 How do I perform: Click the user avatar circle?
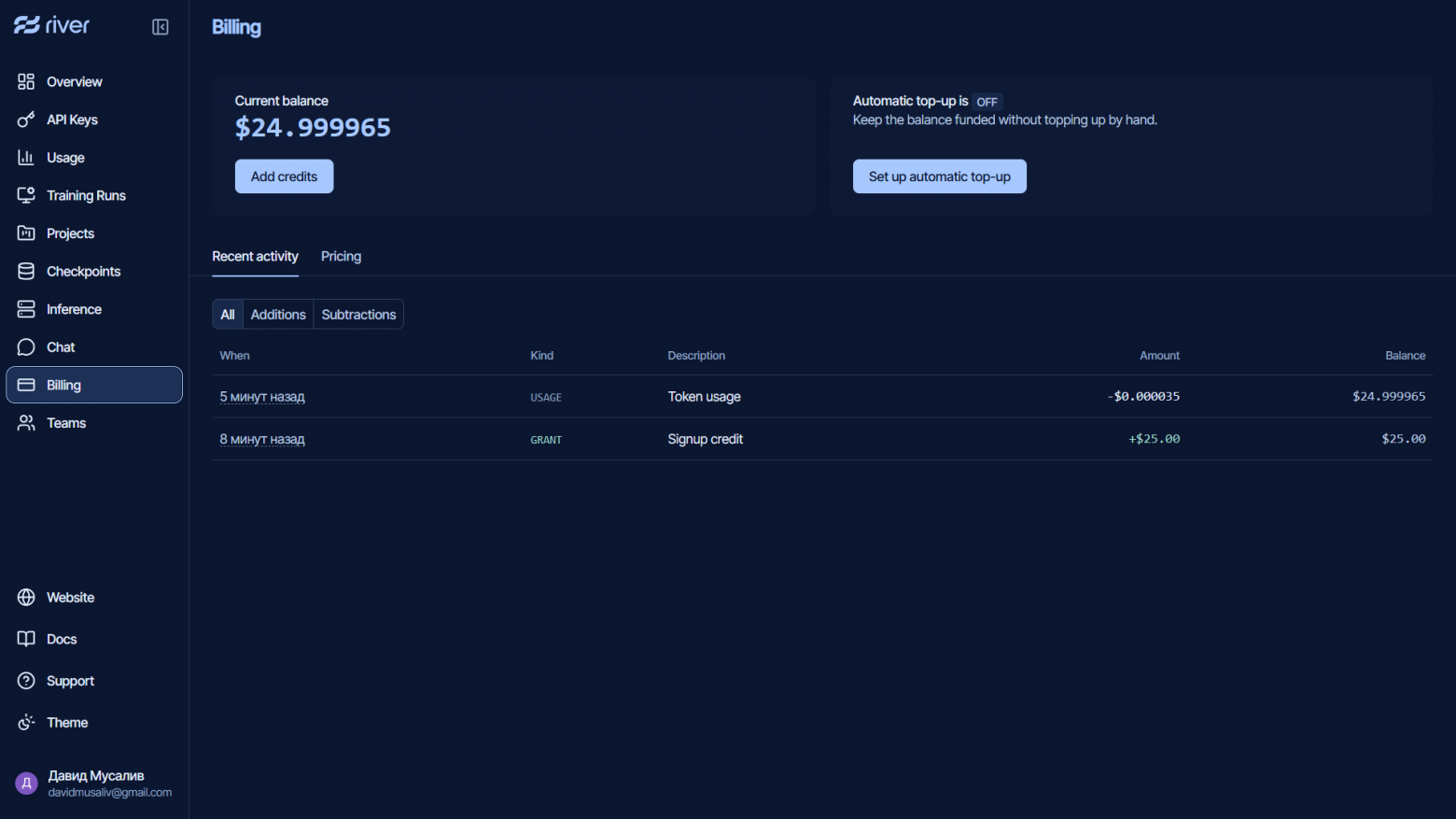point(26,784)
